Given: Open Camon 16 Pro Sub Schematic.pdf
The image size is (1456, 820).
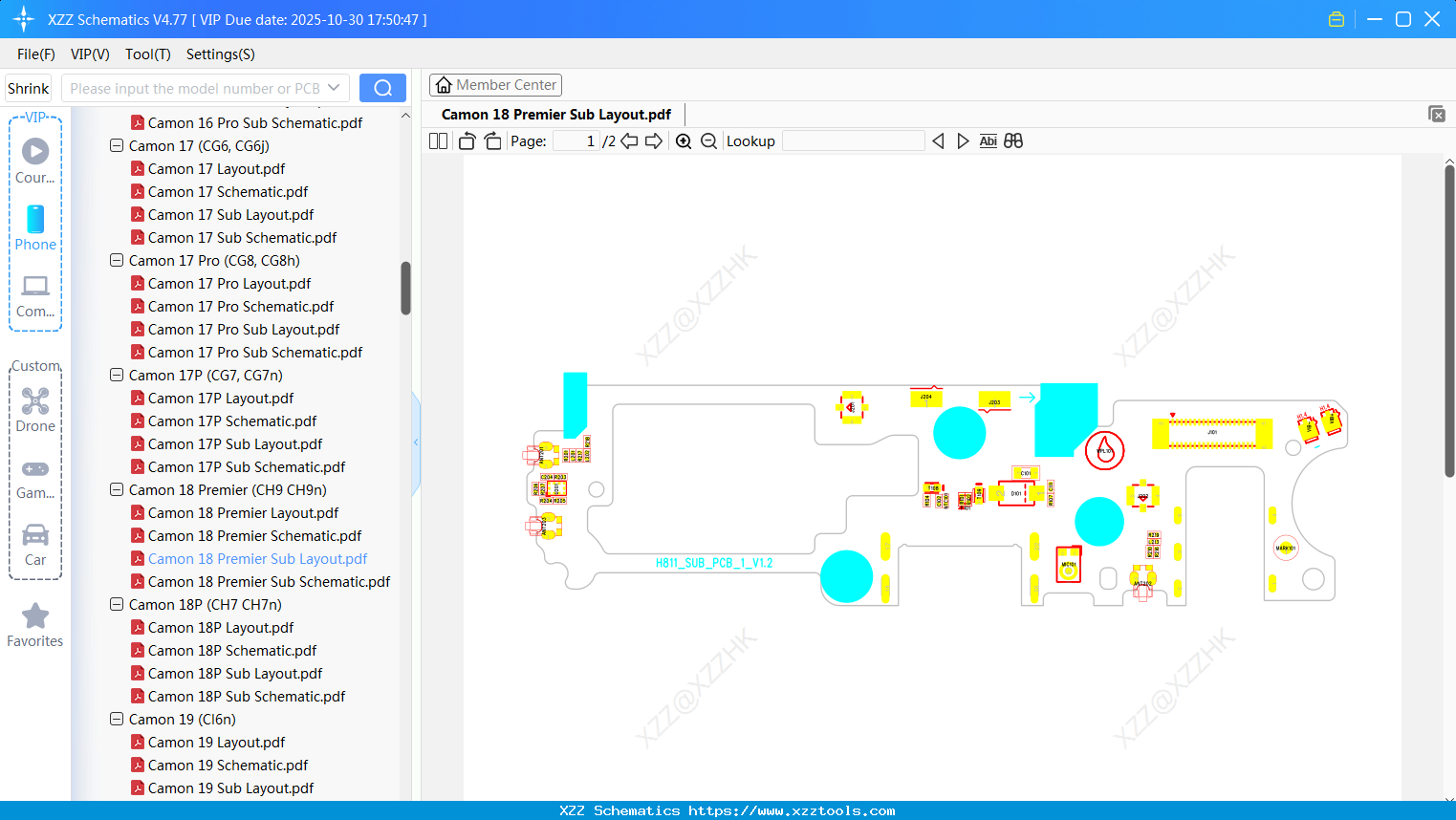Looking at the screenshot, I should pos(255,123).
